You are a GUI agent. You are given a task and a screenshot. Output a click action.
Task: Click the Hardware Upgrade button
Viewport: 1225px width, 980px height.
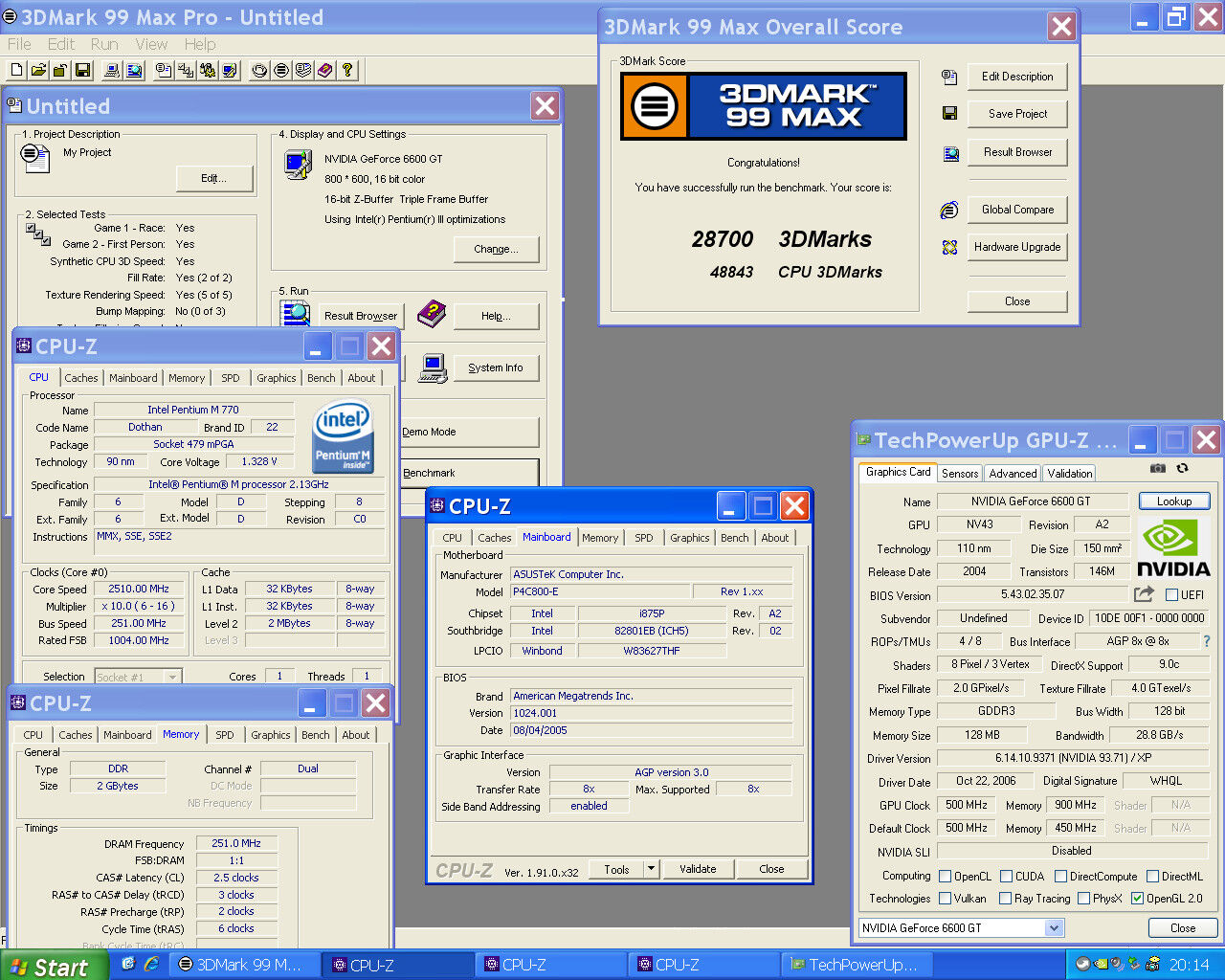click(x=1017, y=247)
